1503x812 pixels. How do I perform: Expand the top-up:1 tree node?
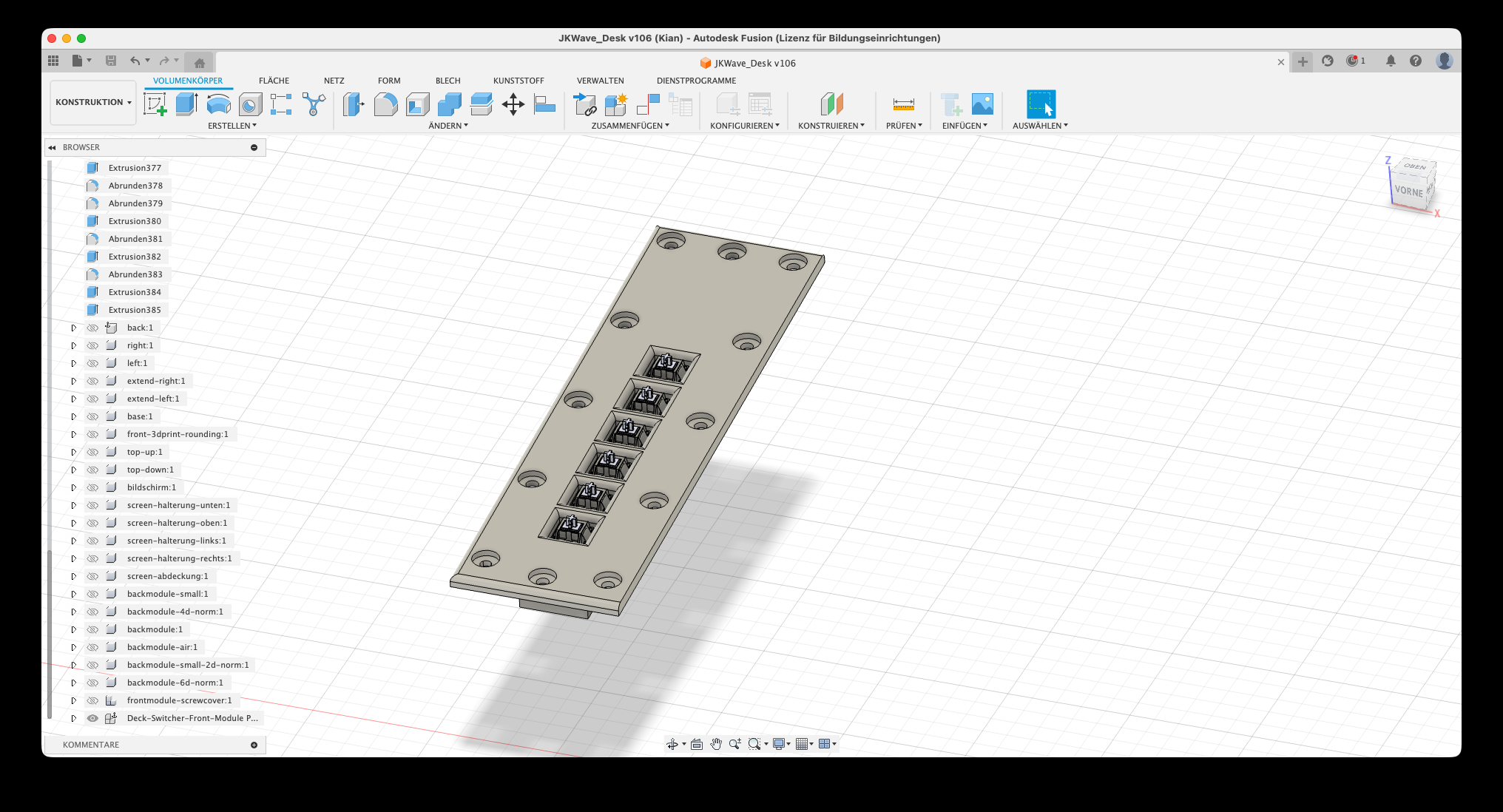pos(74,452)
